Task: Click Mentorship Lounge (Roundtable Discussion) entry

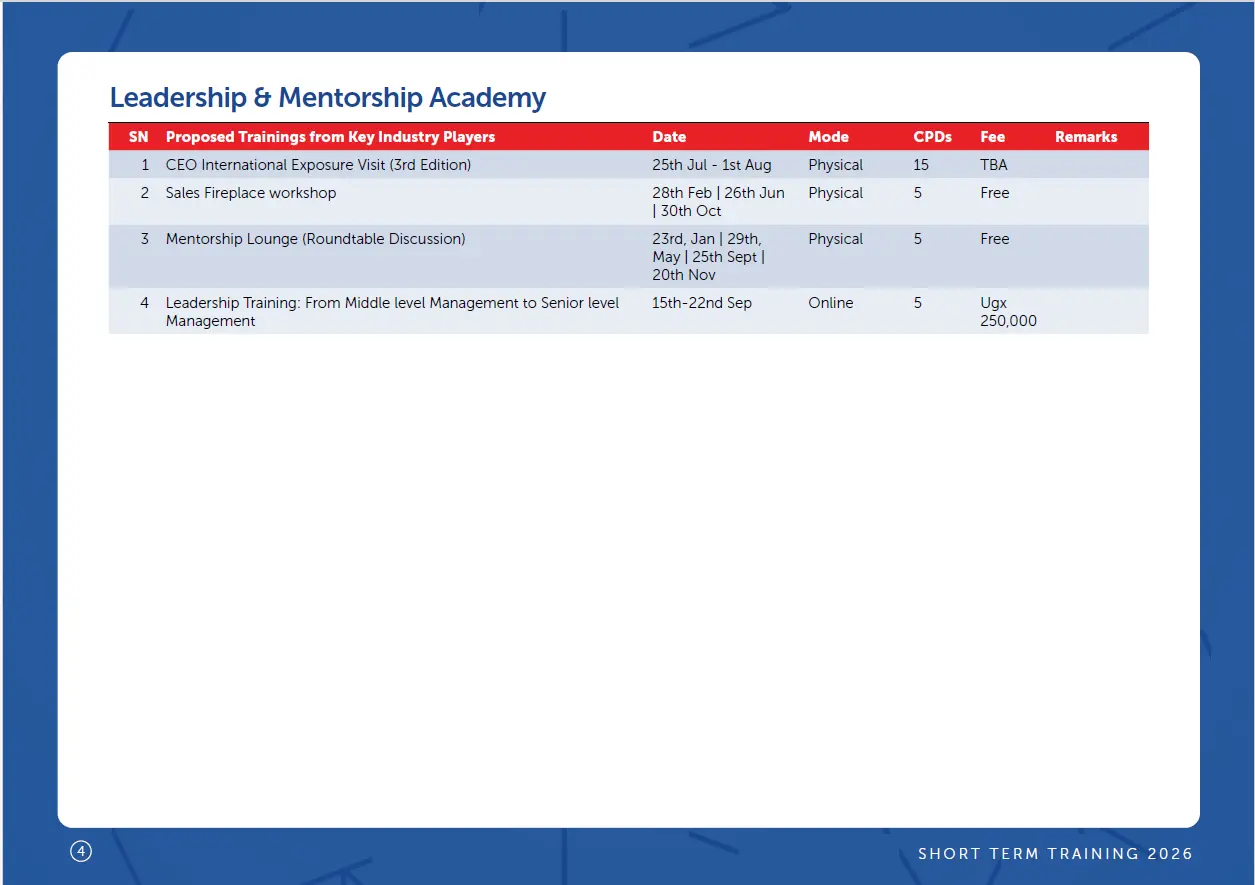Action: point(315,239)
